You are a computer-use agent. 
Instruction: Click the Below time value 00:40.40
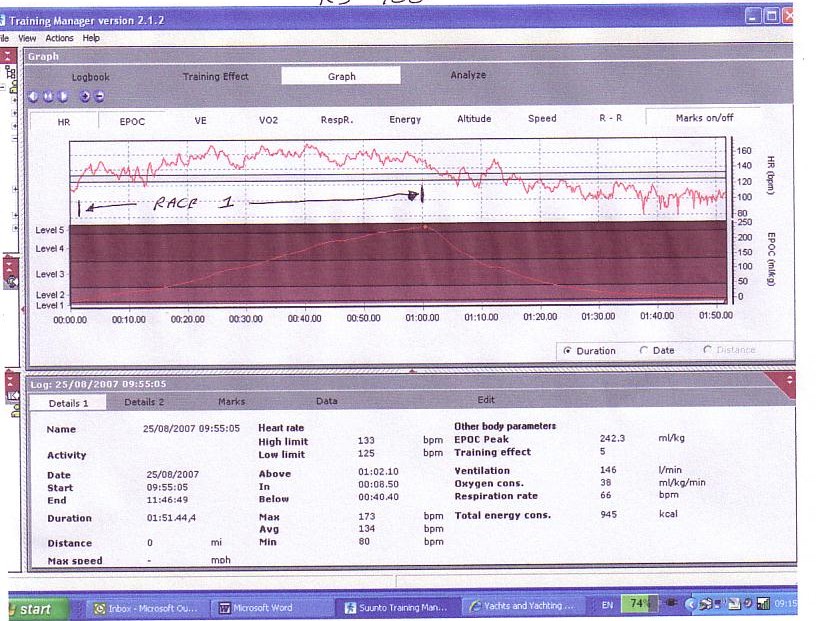(378, 497)
